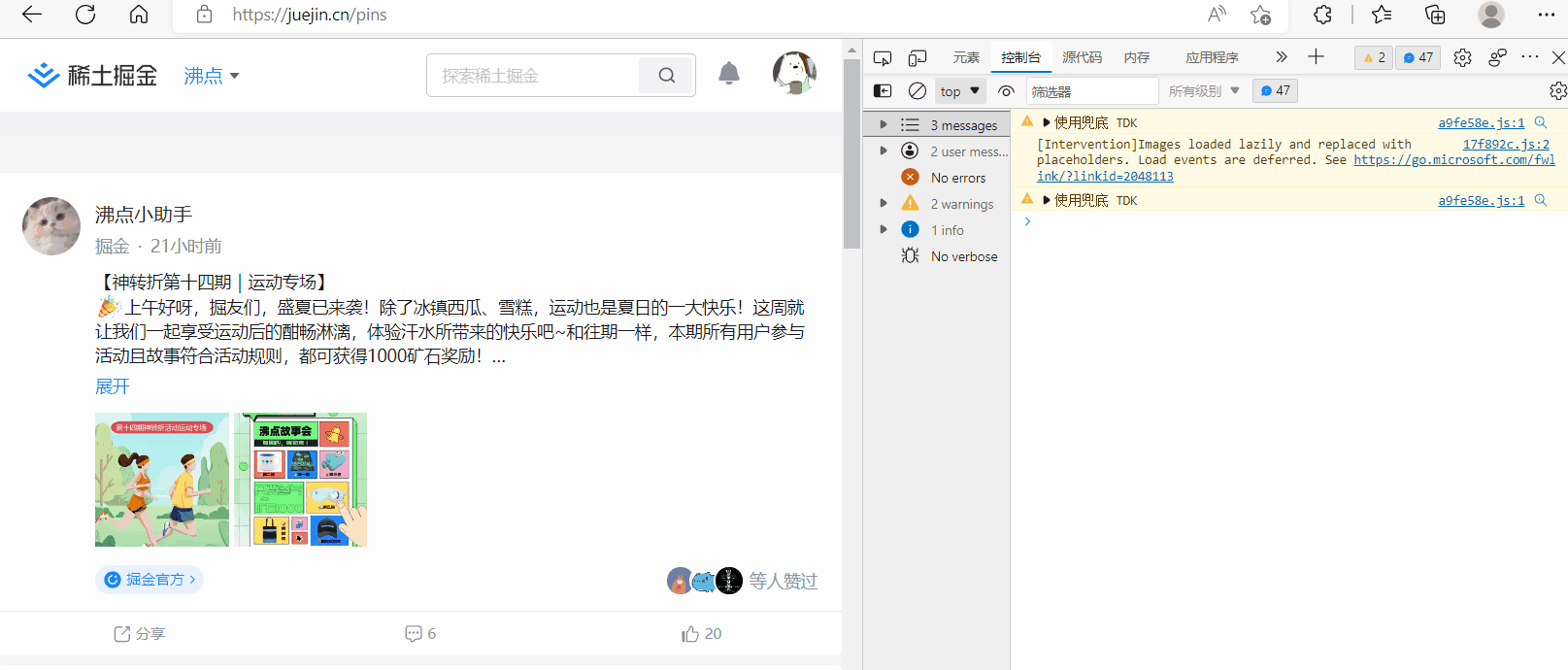Open console settings gear
The width and height of the screenshot is (1568, 670).
(1557, 90)
